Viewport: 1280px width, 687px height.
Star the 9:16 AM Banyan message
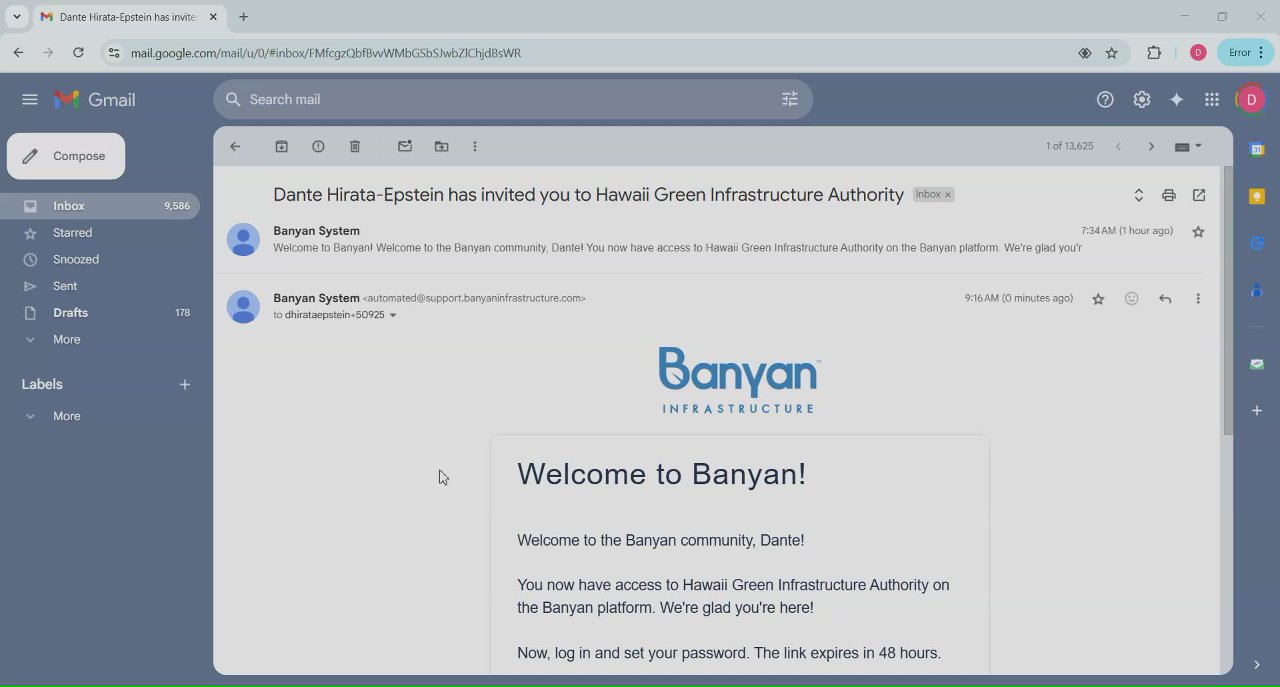point(1098,299)
